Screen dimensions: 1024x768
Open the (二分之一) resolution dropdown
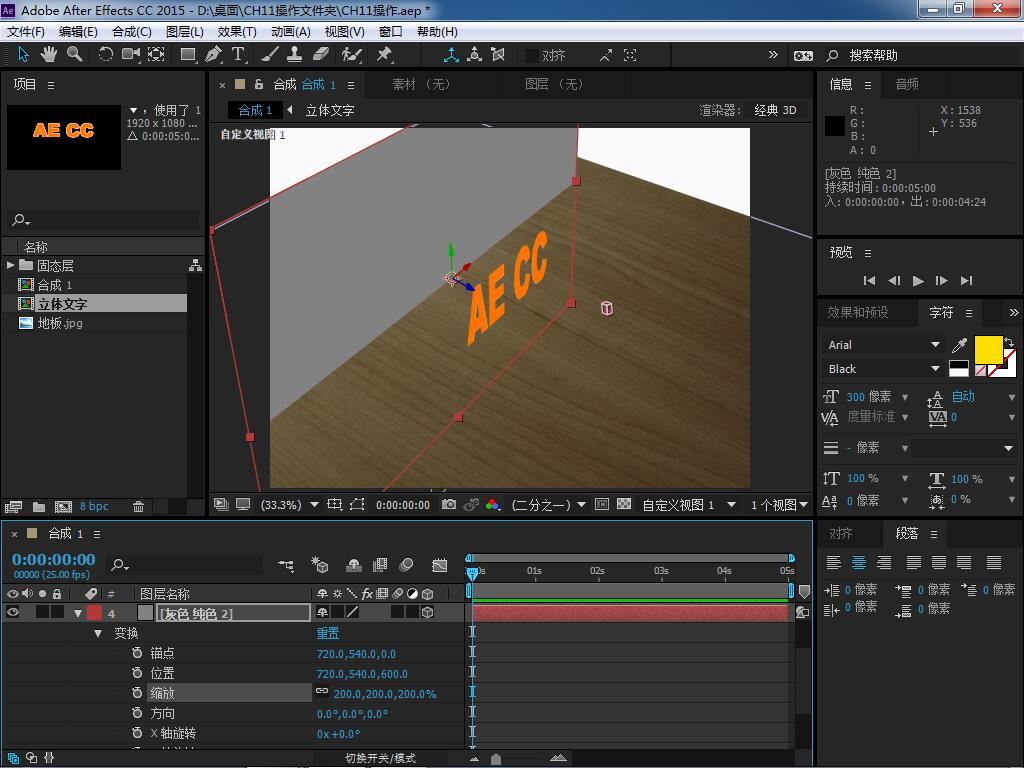549,505
